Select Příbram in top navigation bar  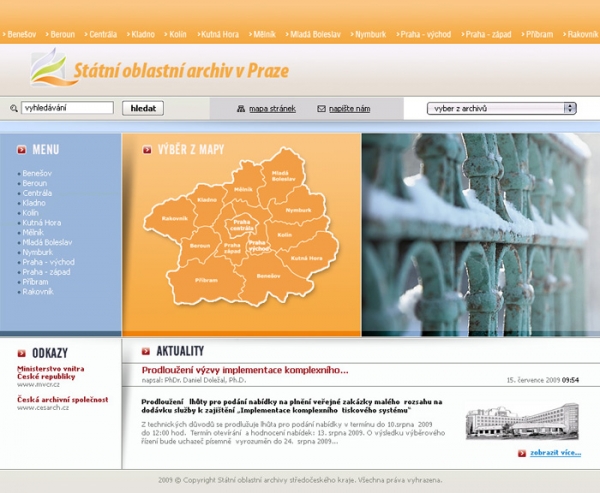coord(539,34)
